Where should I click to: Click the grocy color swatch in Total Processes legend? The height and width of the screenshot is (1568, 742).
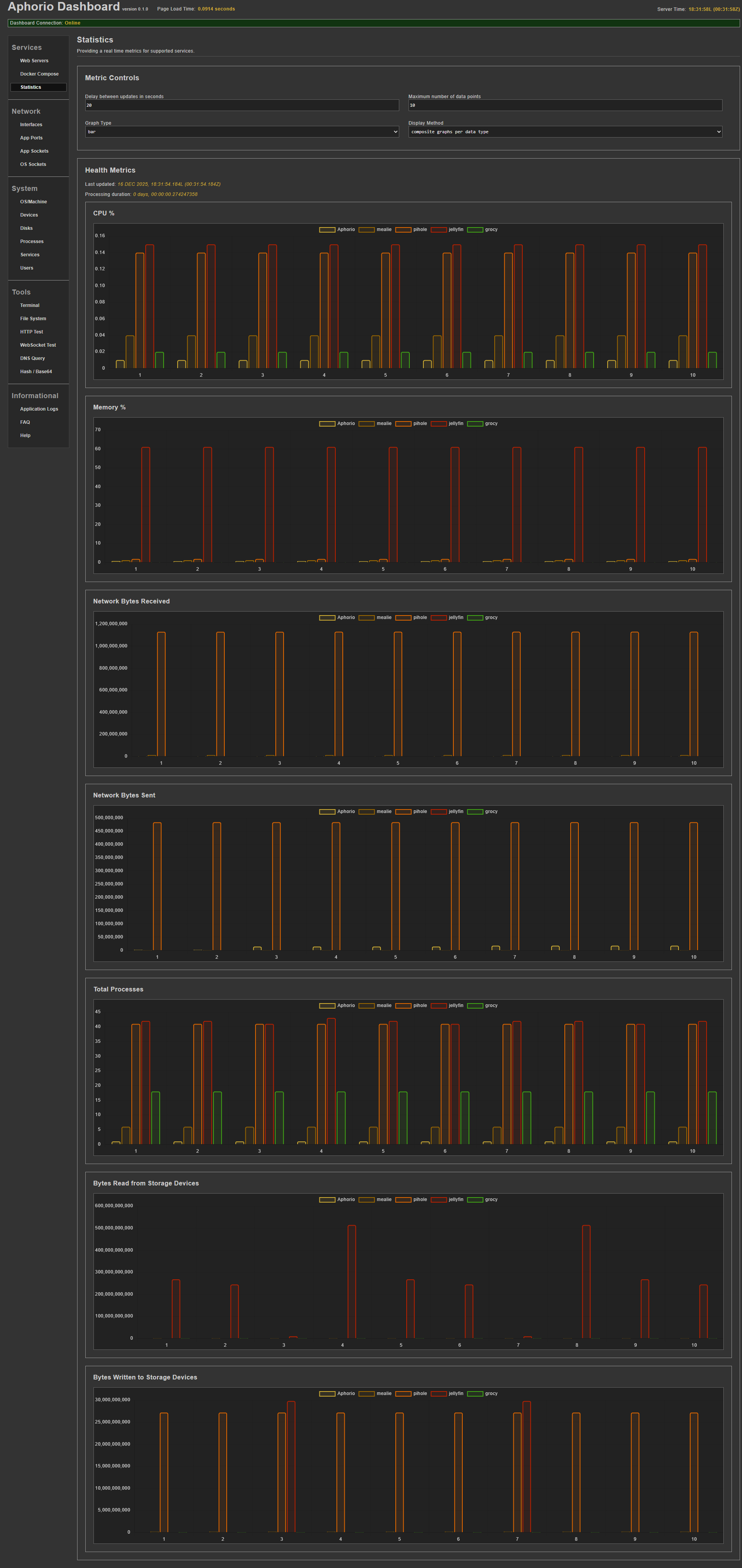475,1005
